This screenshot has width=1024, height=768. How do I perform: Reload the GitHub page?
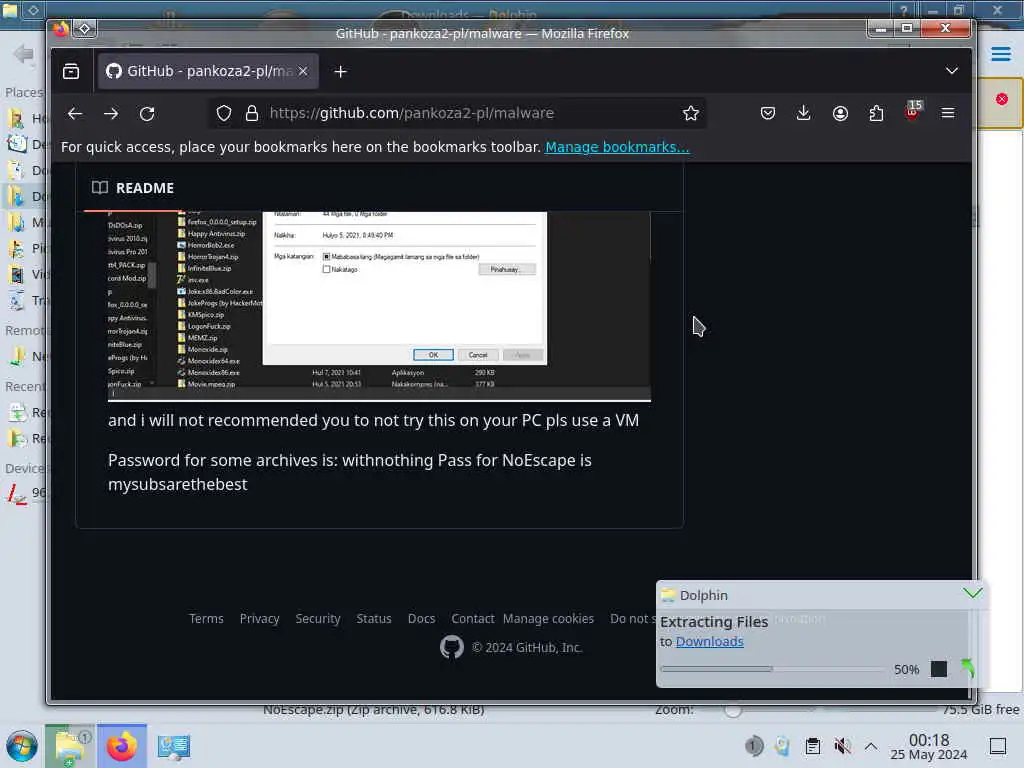[x=147, y=114]
